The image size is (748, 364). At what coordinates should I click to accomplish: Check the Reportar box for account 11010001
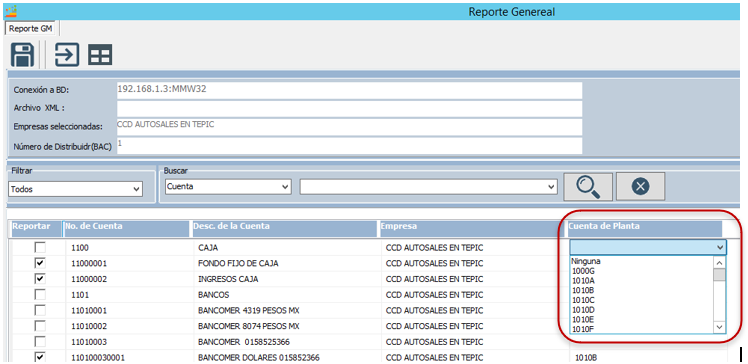[41, 311]
